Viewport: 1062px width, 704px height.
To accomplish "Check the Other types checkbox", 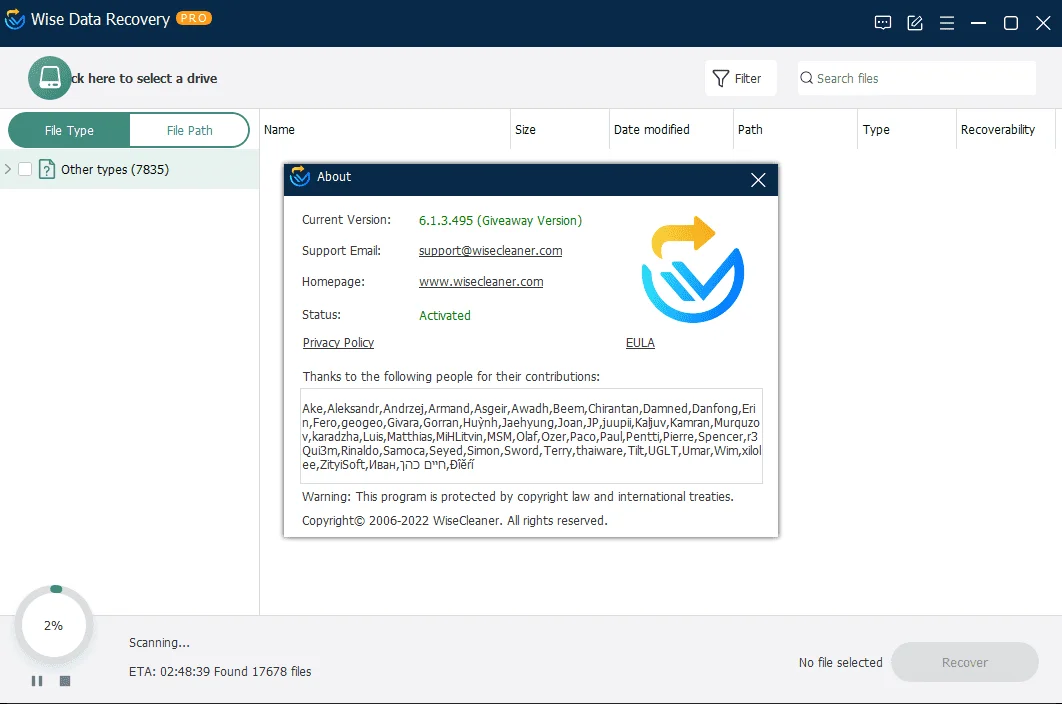I will [x=25, y=169].
